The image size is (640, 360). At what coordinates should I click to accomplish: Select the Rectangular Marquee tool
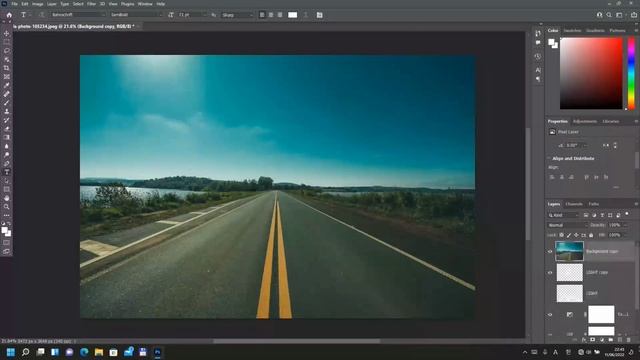tap(7, 42)
